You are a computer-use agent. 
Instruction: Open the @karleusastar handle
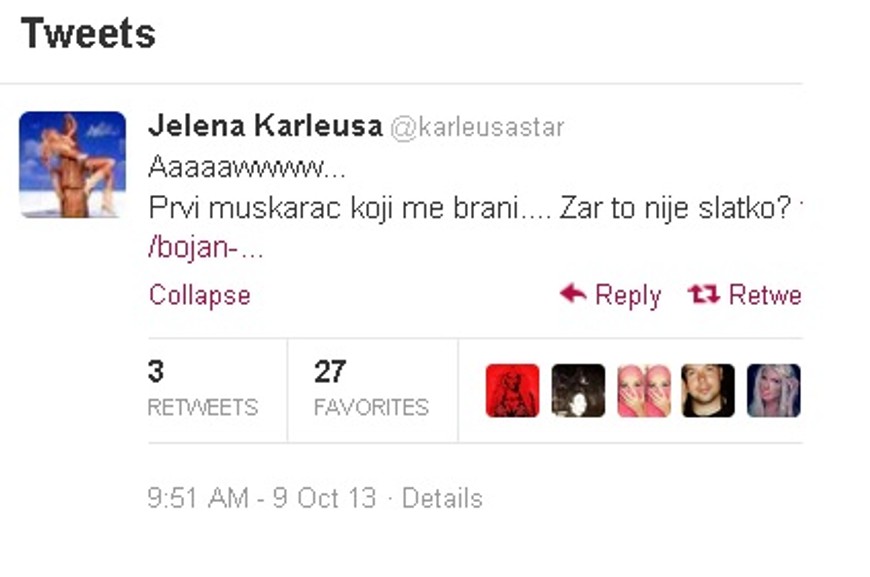click(x=478, y=127)
